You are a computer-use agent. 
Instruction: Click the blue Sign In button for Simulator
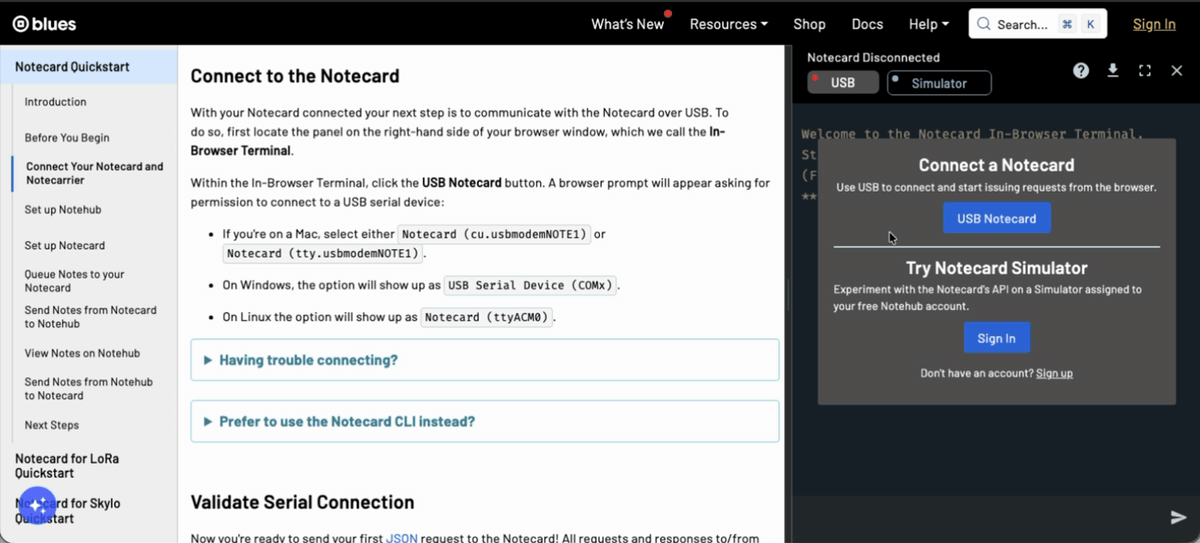pyautogui.click(x=997, y=338)
